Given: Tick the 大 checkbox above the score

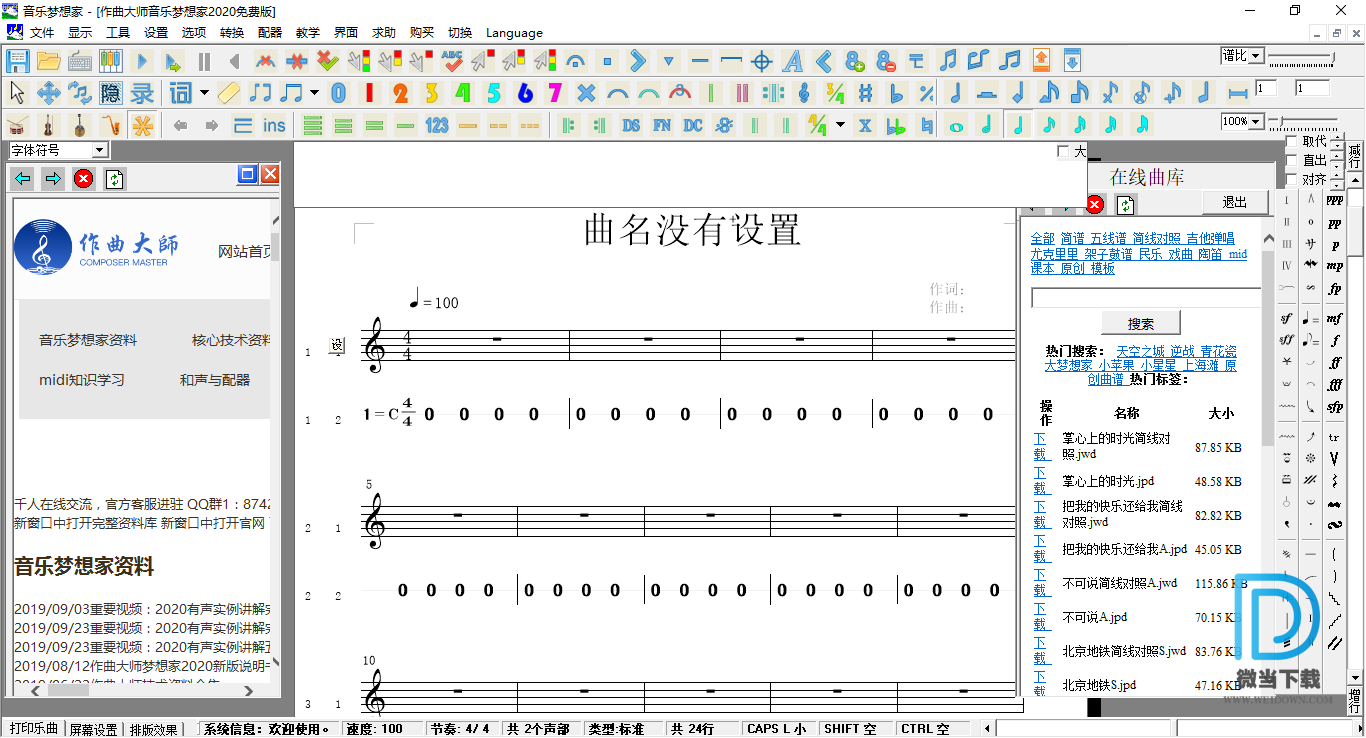Looking at the screenshot, I should 1064,152.
